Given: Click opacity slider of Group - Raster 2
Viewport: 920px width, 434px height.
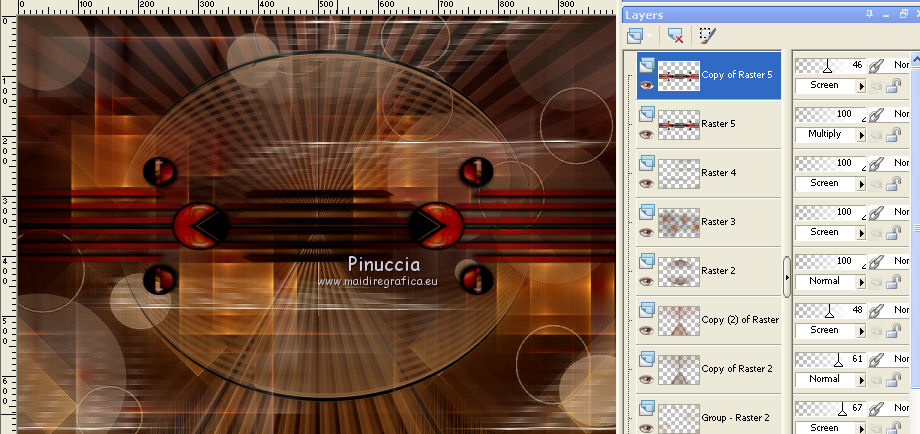Looking at the screenshot, I should [830, 408].
